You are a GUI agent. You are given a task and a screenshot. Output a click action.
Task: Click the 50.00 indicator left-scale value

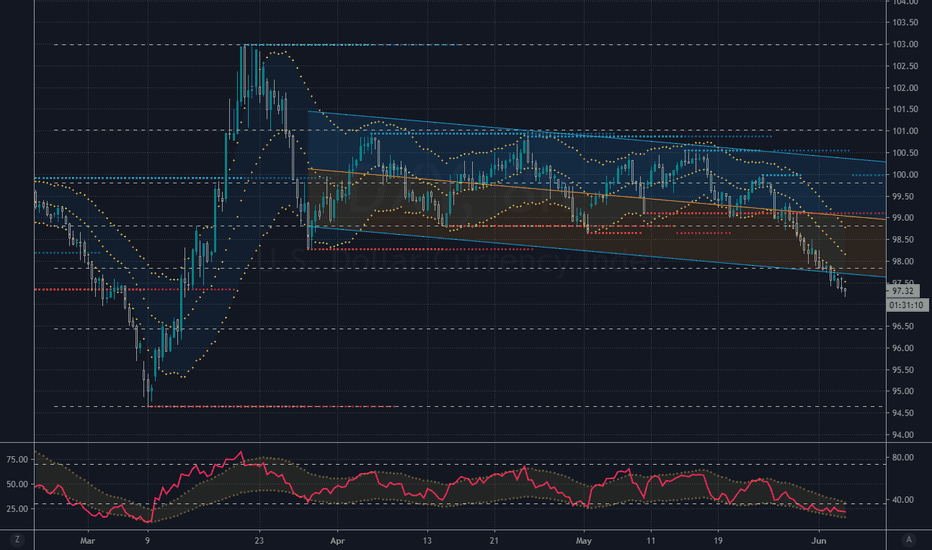click(x=17, y=485)
